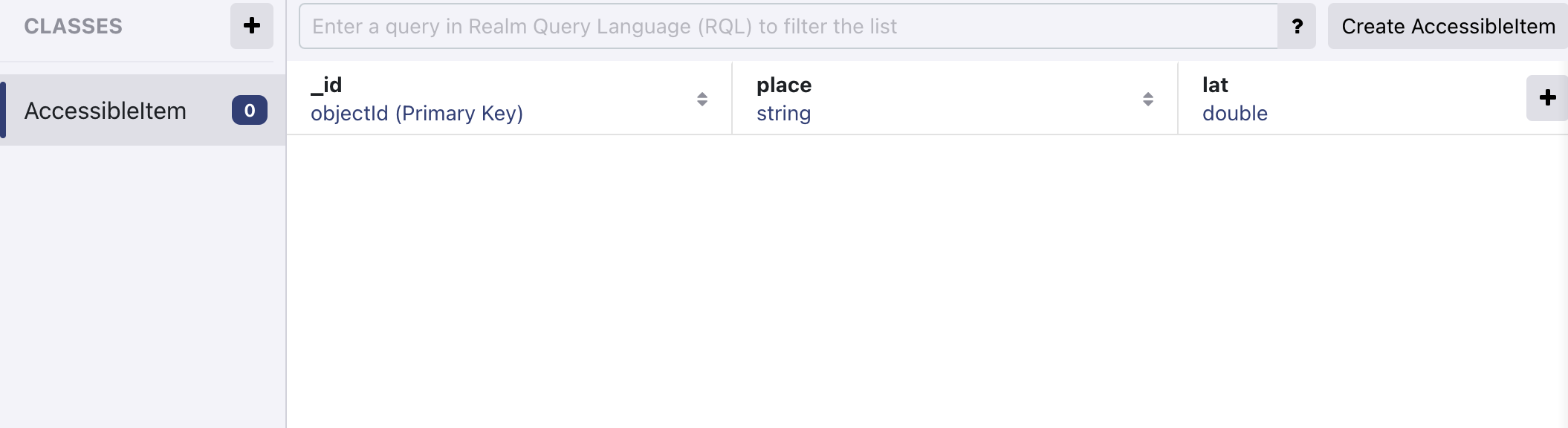Click the _id column header name
This screenshot has width=1568, height=428.
(x=326, y=85)
